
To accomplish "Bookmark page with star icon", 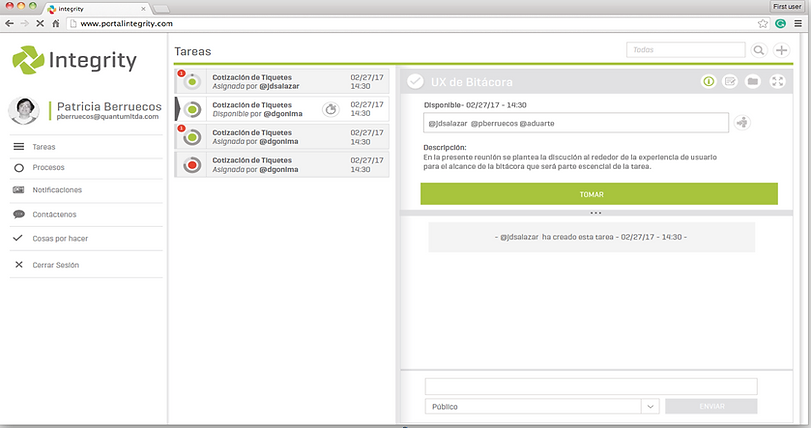I will 762,23.
